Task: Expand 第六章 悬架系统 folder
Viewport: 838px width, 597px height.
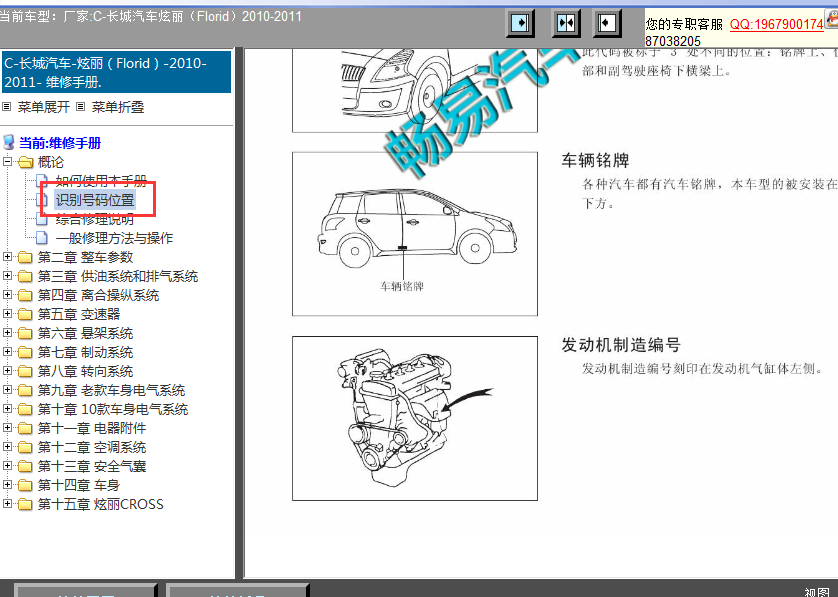Action: tap(7, 332)
